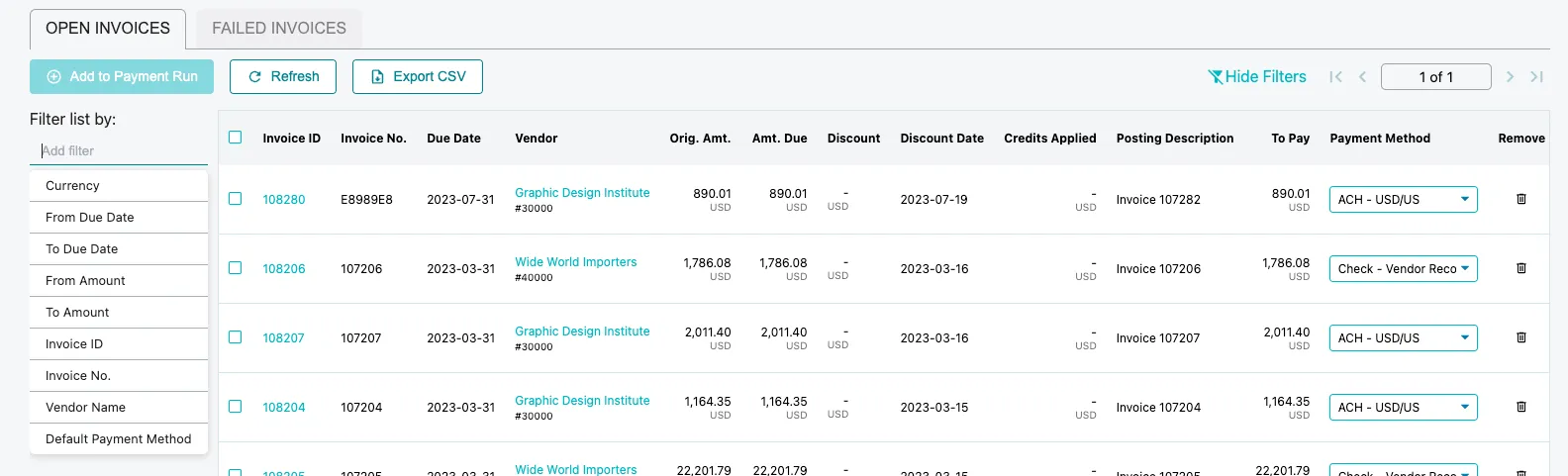Click trash icon for invoice 108207
The height and width of the screenshot is (476, 1568).
(1521, 337)
